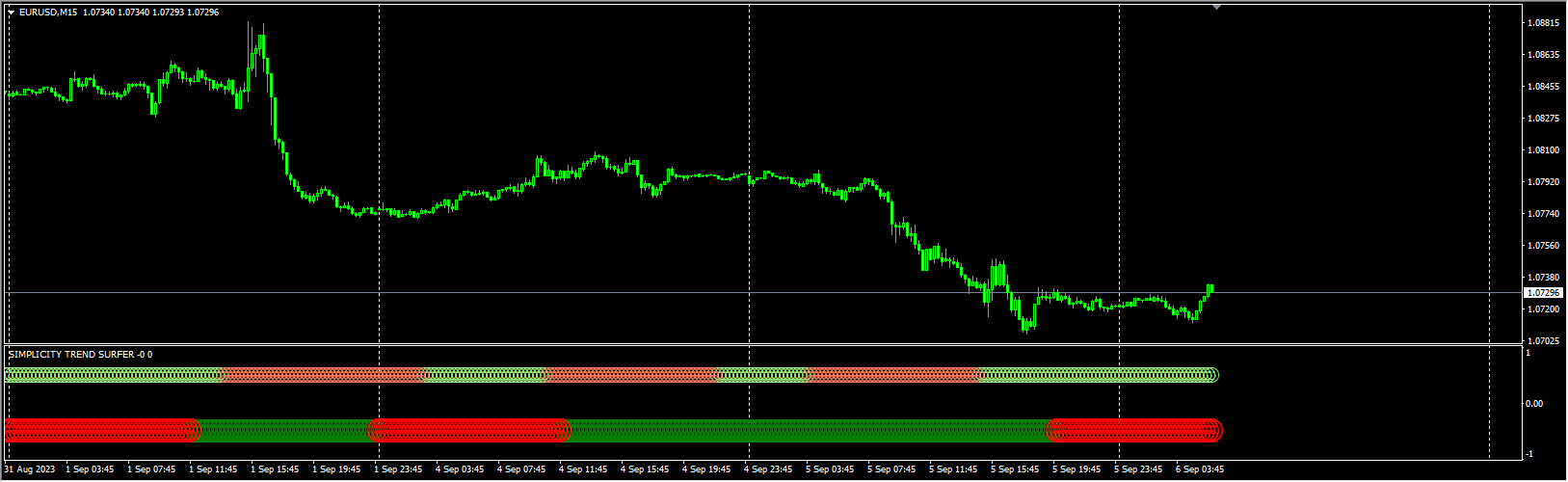Click the 4 Sep 15:45 time label

(645, 469)
